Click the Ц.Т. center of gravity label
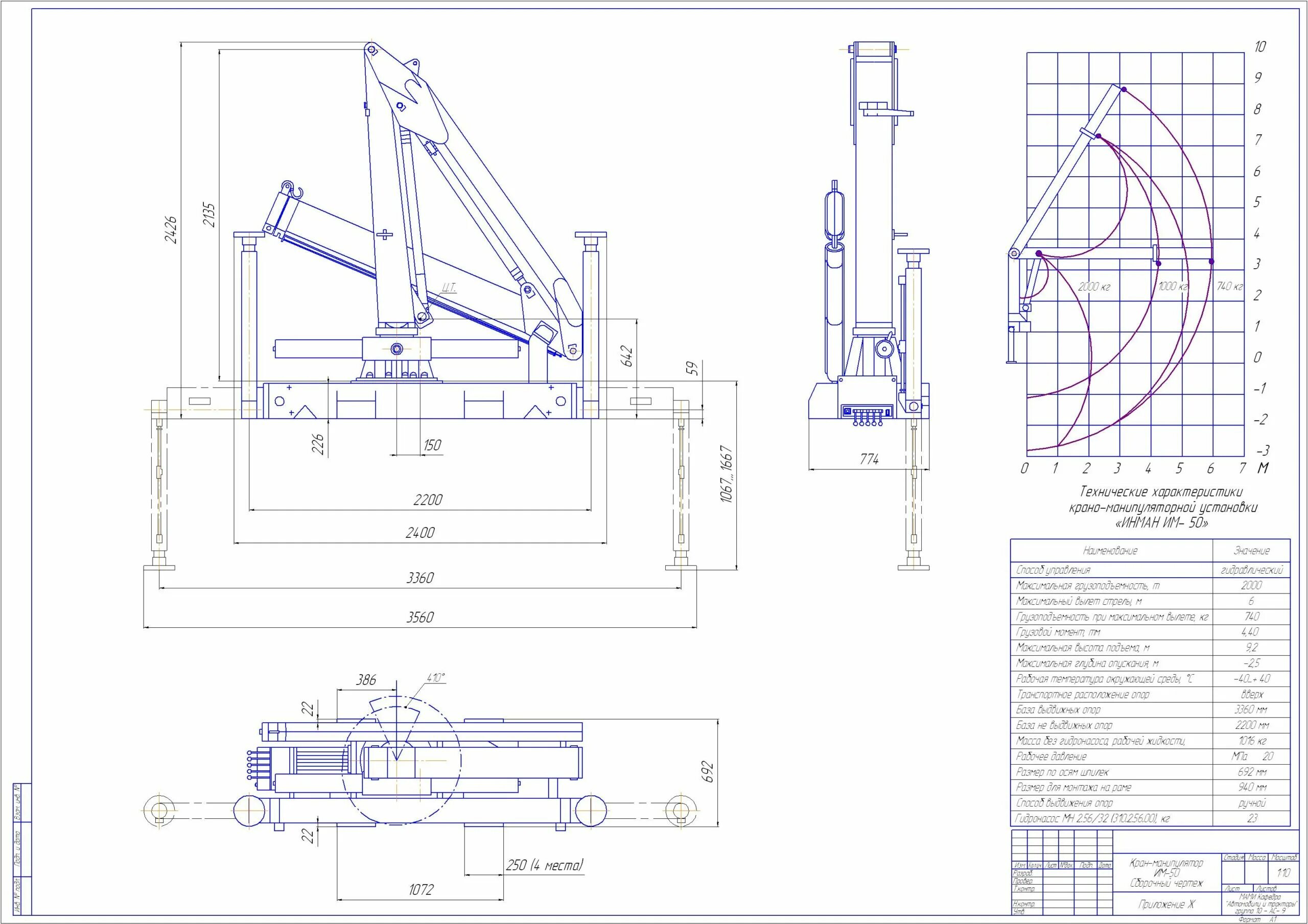The image size is (1308, 924). point(450,289)
